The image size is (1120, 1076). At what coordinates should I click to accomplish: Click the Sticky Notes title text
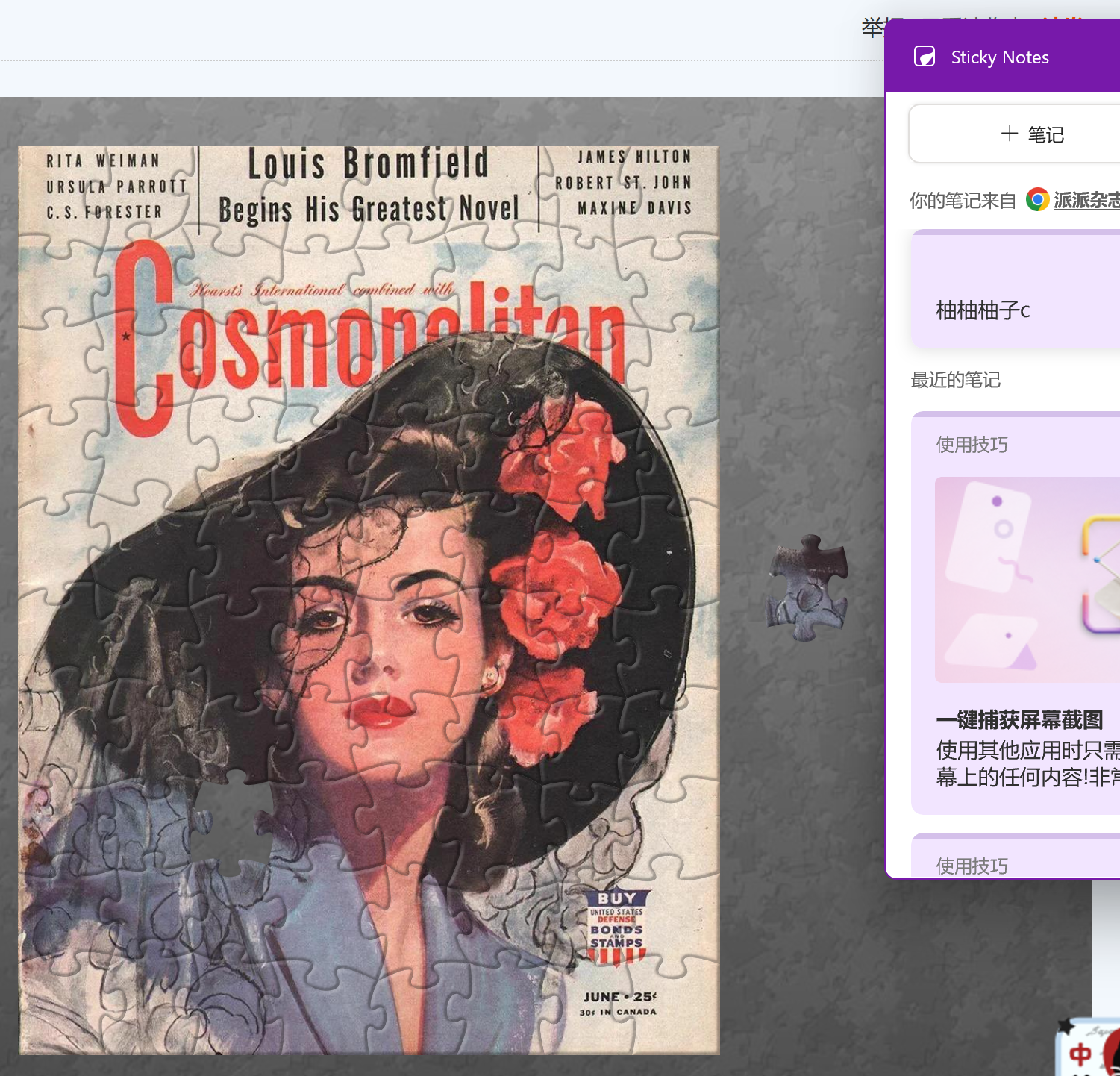1000,57
